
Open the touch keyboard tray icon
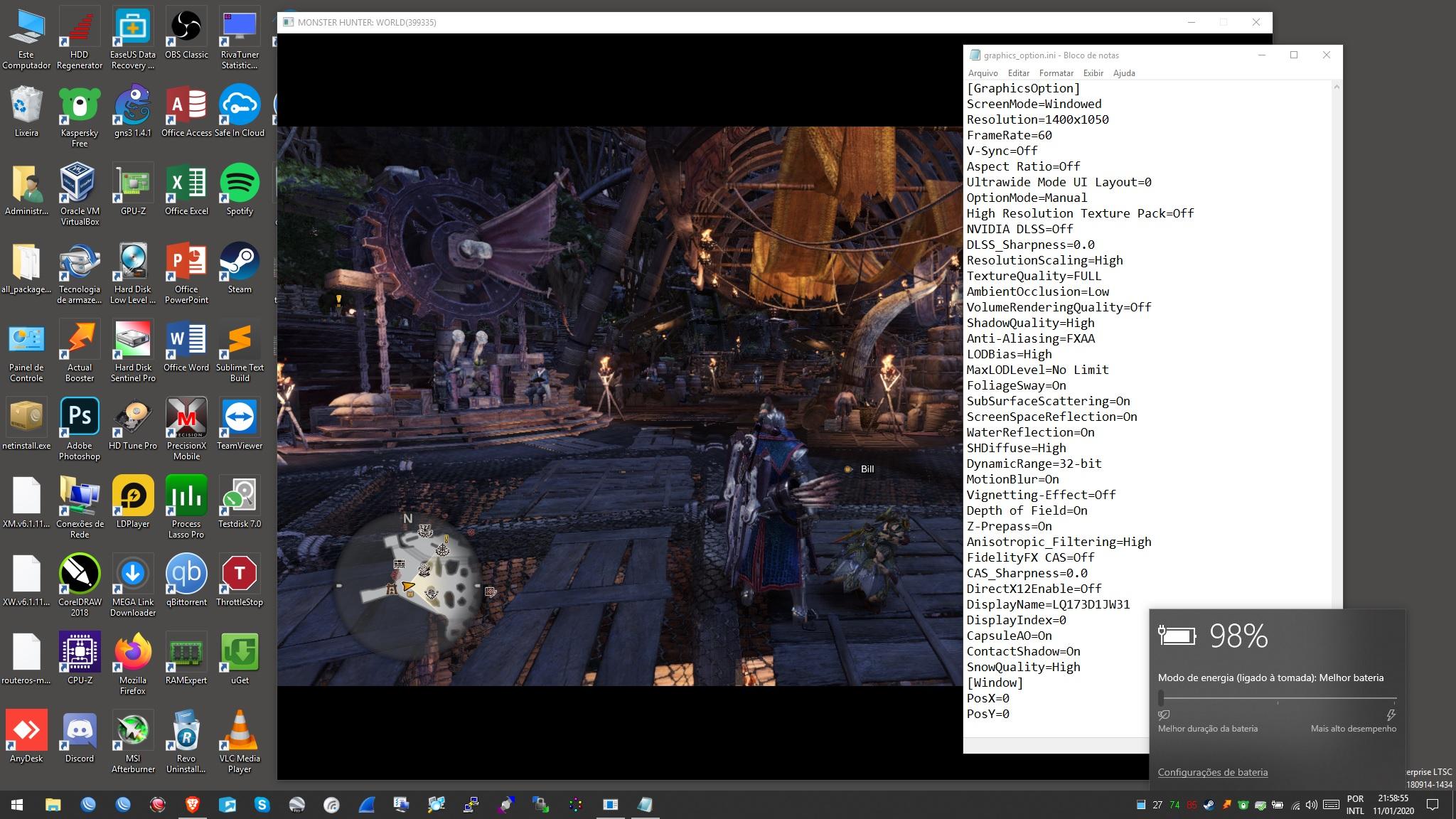coord(1332,805)
